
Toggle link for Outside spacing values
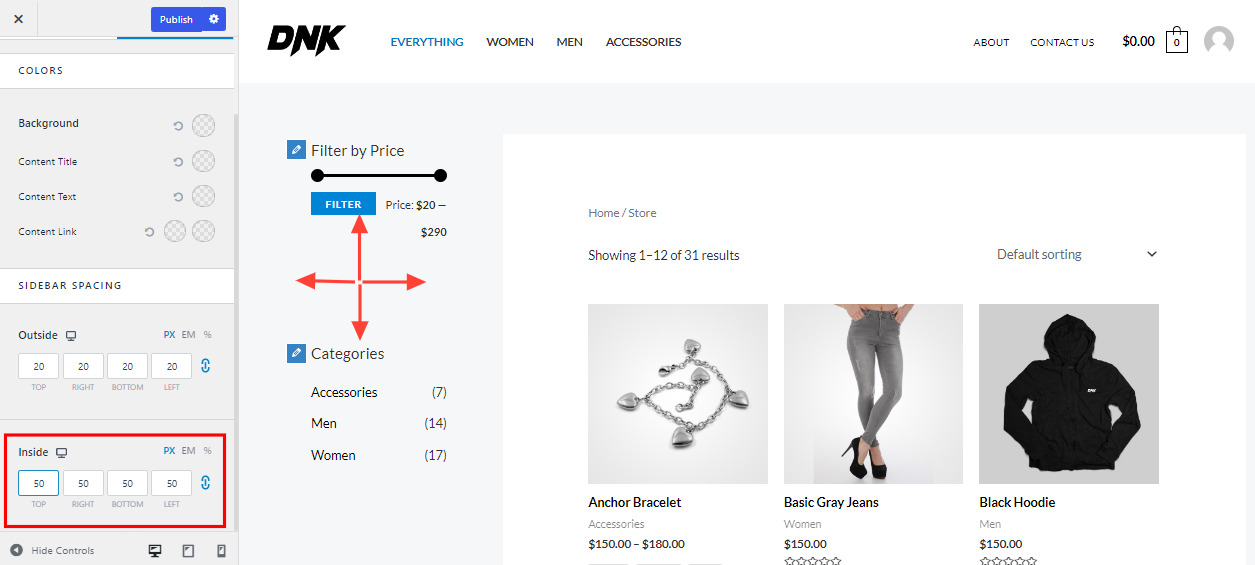click(205, 366)
